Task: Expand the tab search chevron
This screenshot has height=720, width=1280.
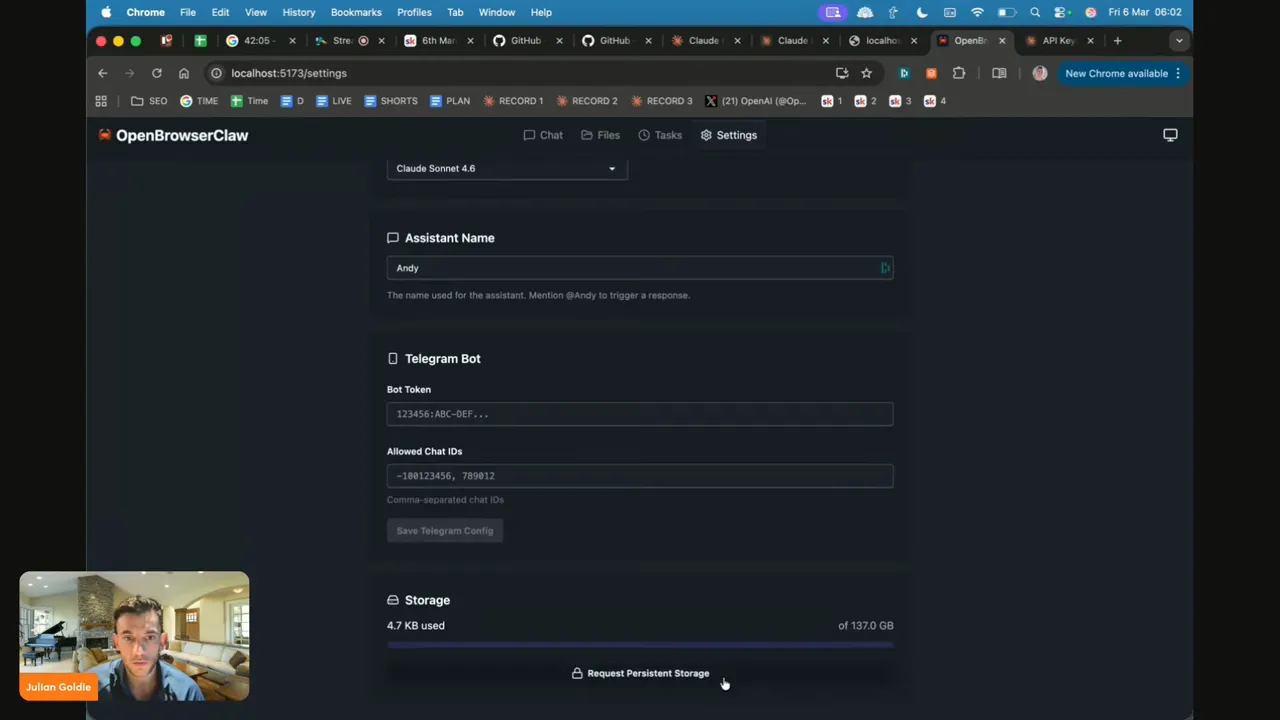Action: point(1179,41)
